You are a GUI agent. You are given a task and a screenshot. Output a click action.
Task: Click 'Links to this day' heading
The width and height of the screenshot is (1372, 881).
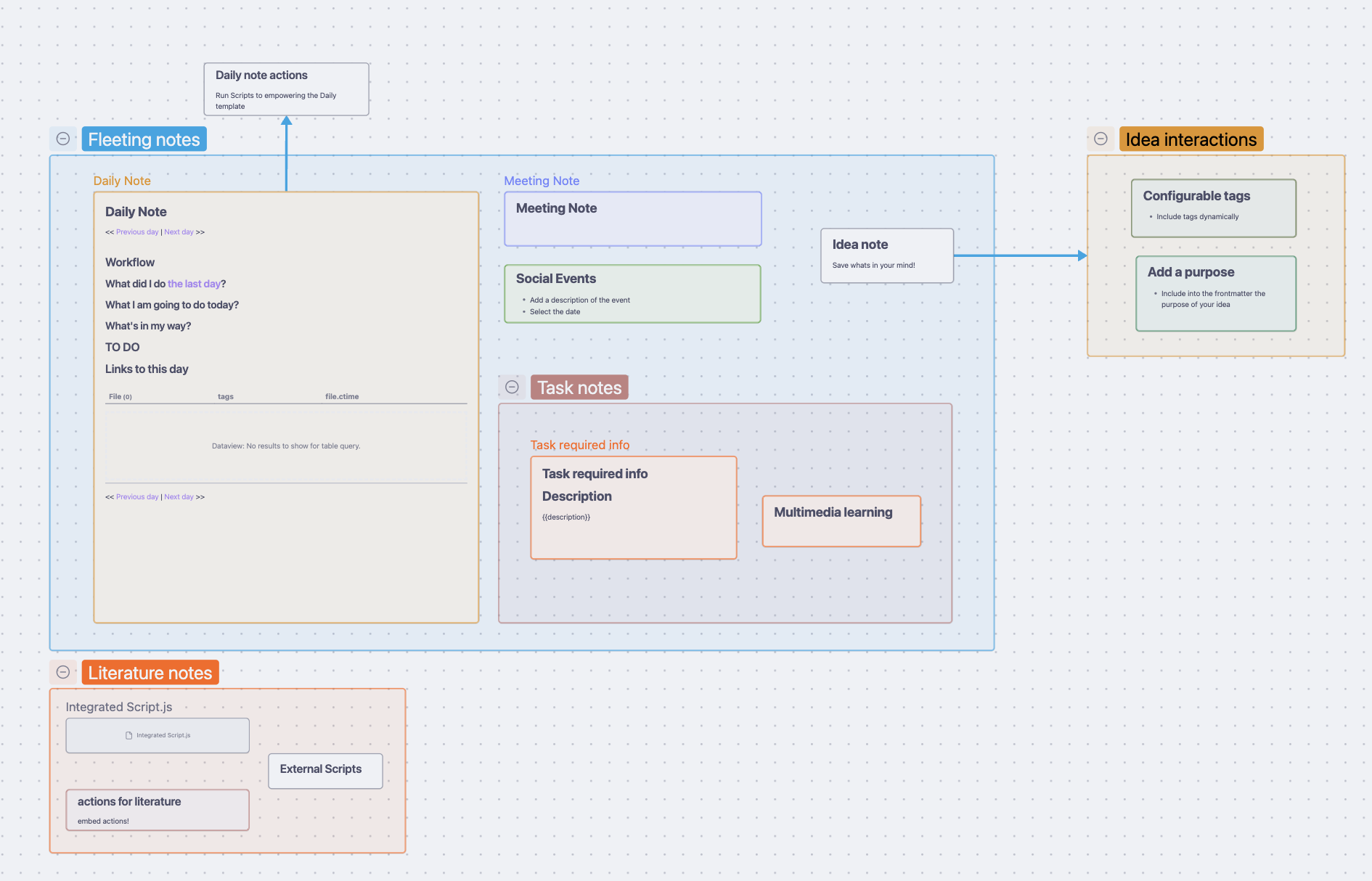(147, 369)
